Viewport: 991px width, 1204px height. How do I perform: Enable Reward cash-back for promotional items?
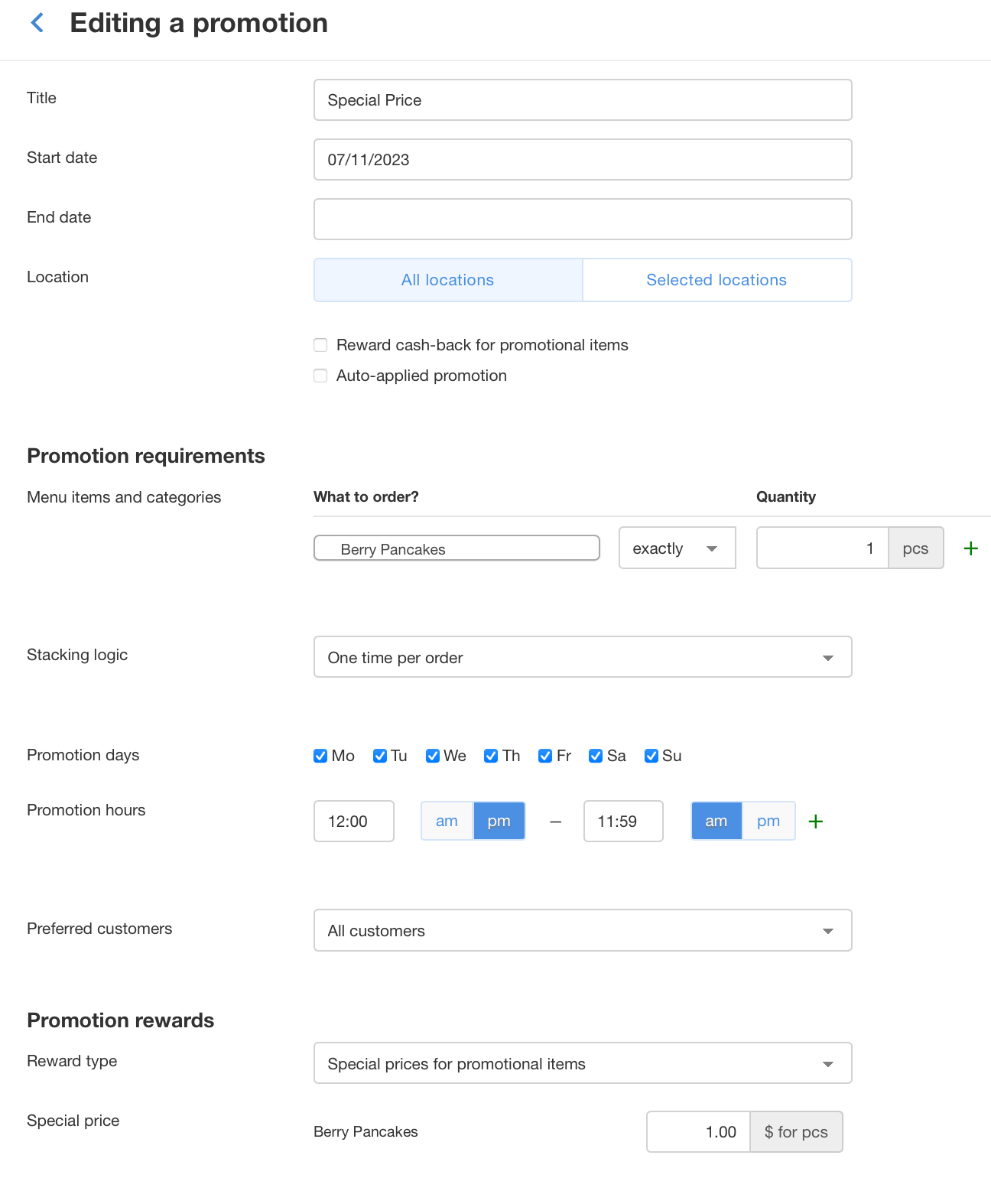point(320,345)
